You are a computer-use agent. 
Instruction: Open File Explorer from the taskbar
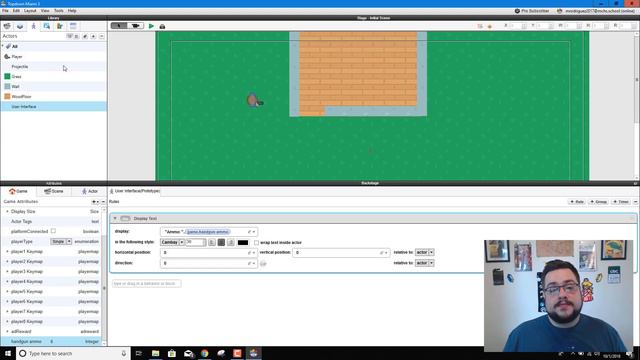pos(156,353)
